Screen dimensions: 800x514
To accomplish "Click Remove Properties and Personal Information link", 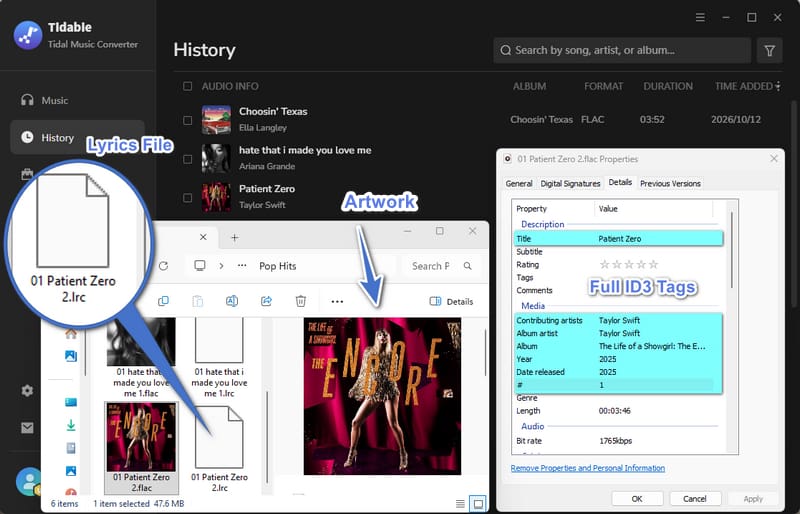I will [588, 468].
